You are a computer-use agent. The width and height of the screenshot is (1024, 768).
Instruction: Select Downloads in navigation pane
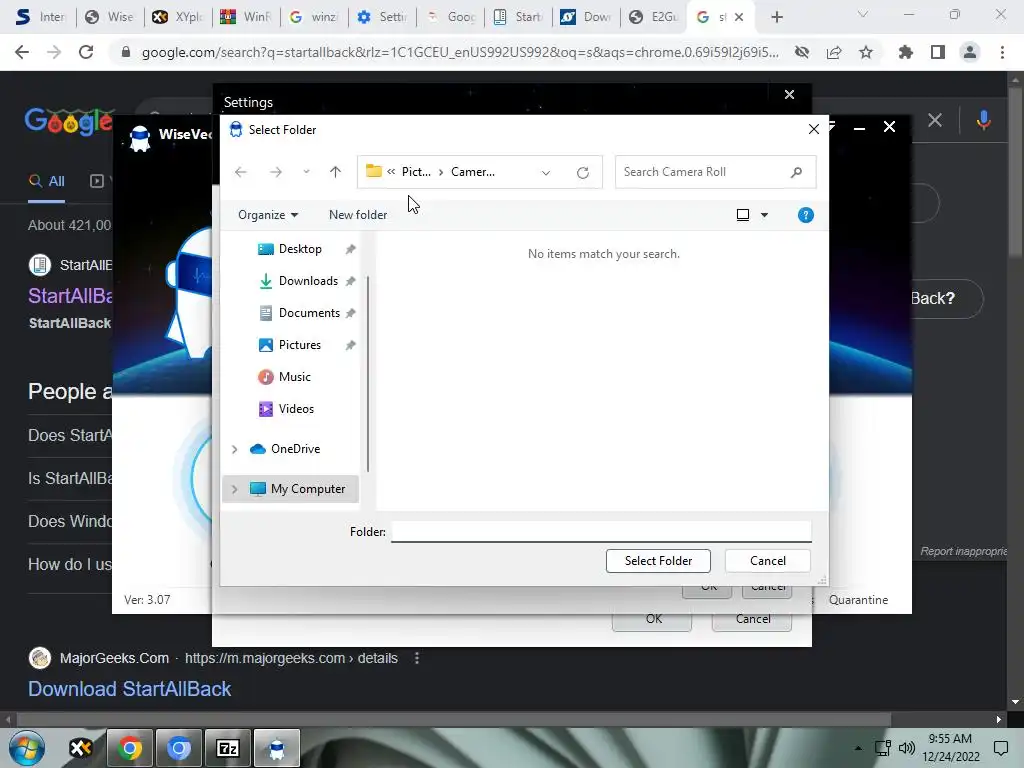point(308,281)
